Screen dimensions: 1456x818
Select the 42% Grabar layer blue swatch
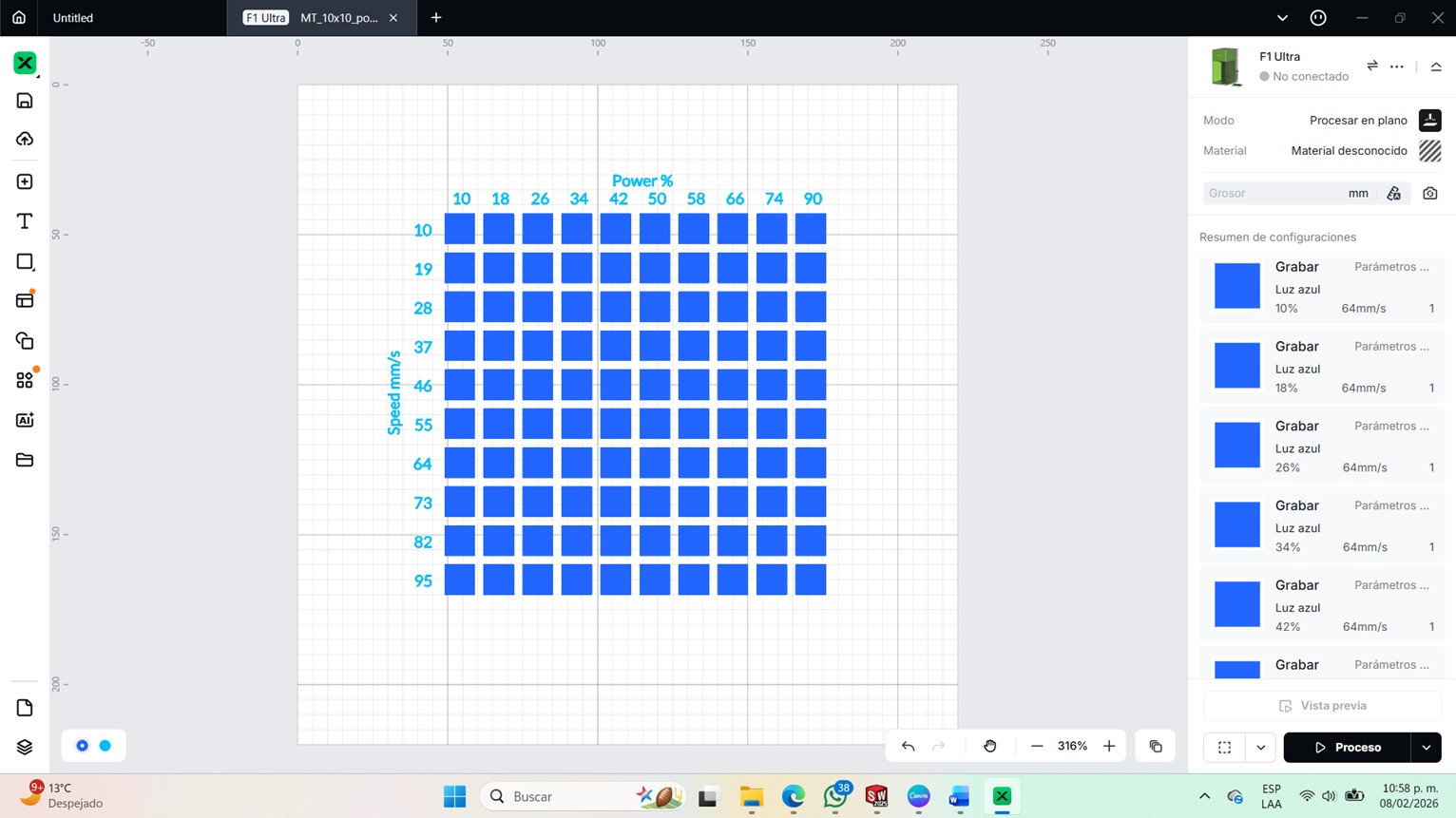1237,604
